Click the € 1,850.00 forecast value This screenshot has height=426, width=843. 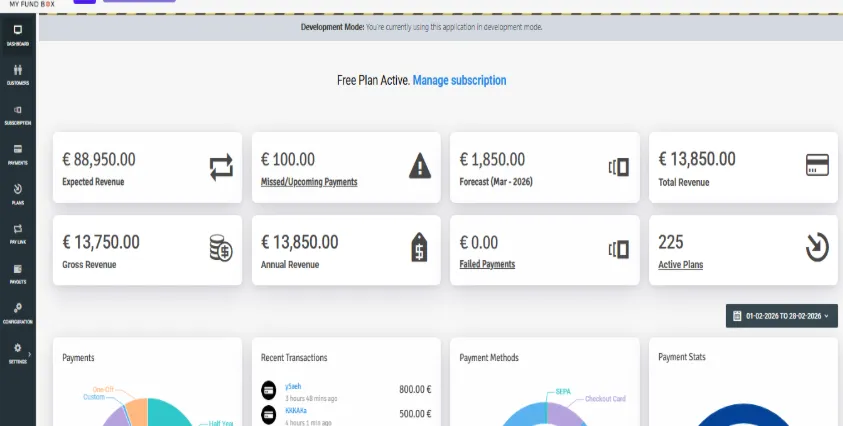492,159
